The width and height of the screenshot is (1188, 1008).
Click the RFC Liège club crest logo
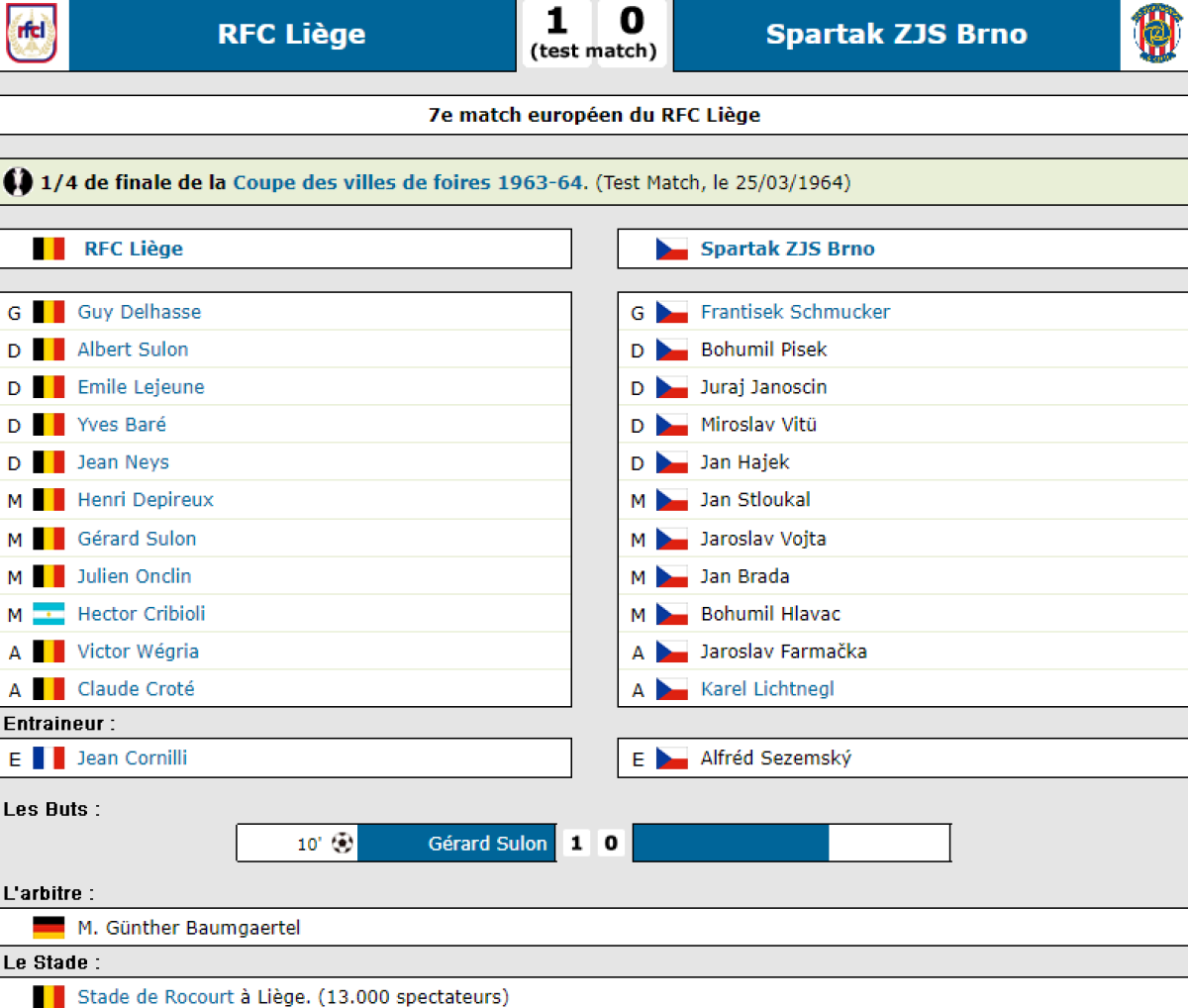33,33
